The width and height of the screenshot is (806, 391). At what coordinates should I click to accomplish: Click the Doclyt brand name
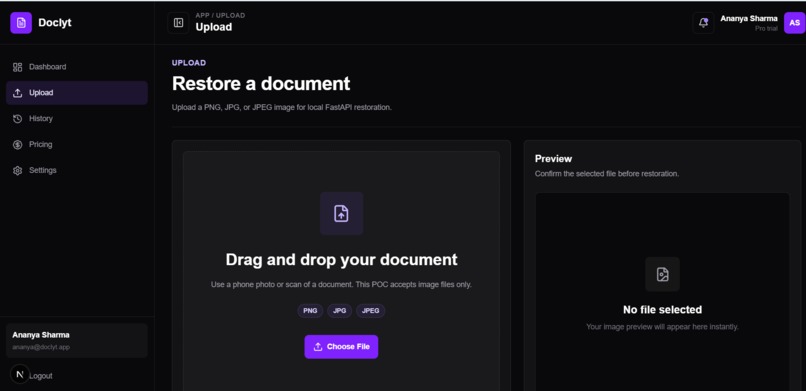[x=55, y=23]
